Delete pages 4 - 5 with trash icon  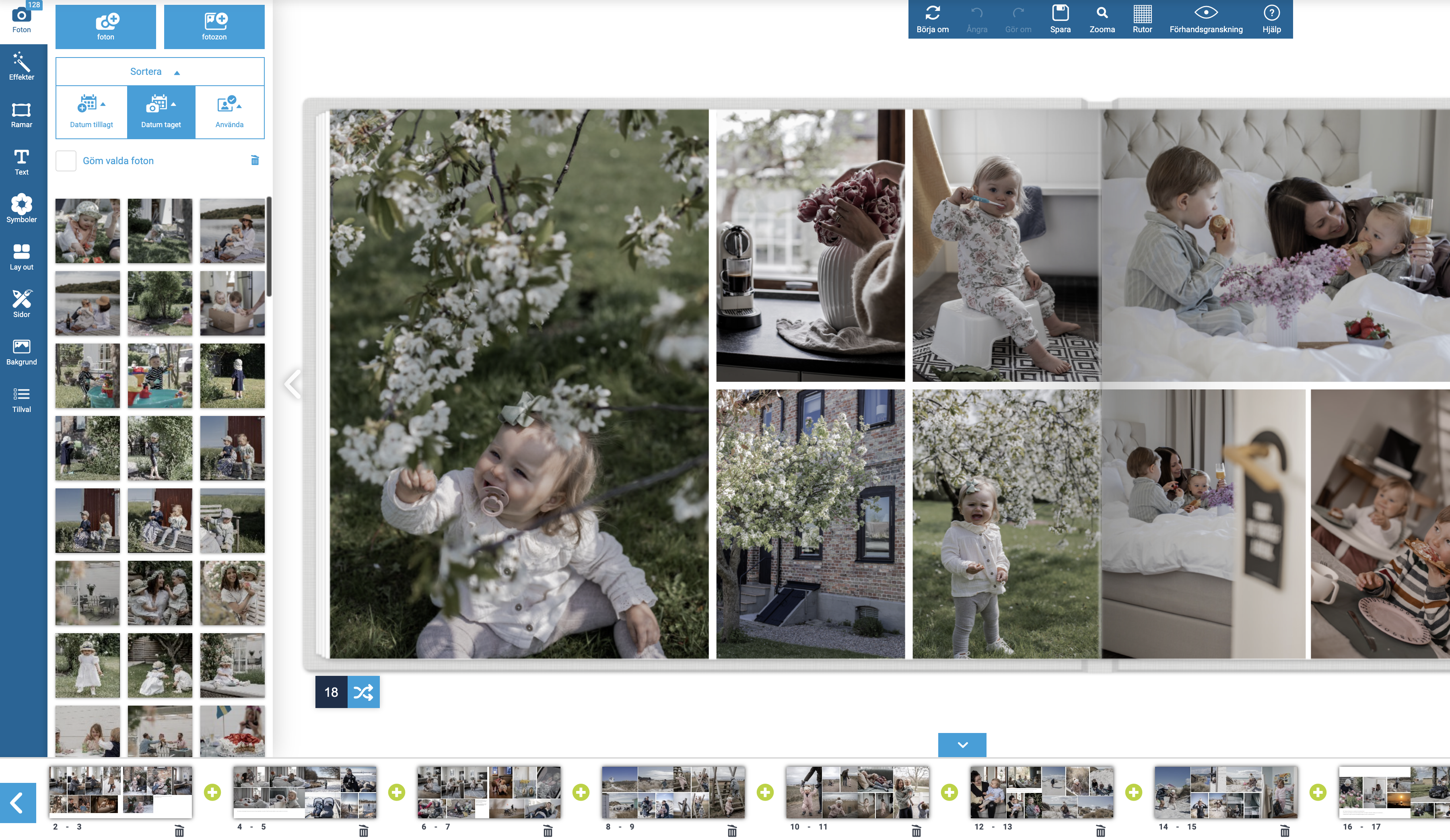[x=364, y=830]
